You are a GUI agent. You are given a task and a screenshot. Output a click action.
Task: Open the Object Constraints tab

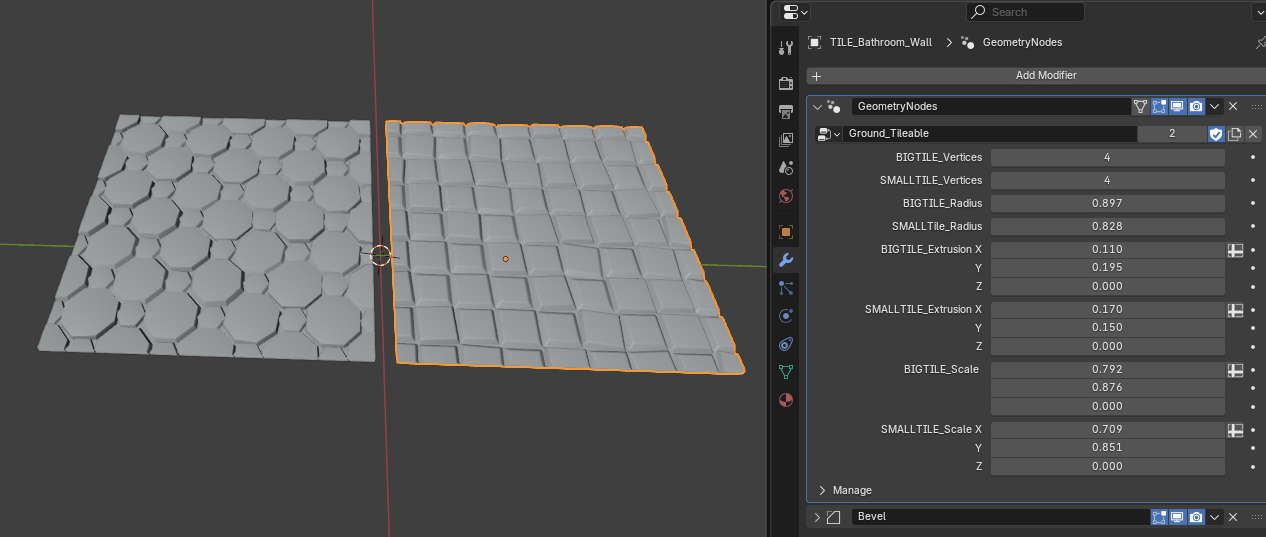pos(786,344)
